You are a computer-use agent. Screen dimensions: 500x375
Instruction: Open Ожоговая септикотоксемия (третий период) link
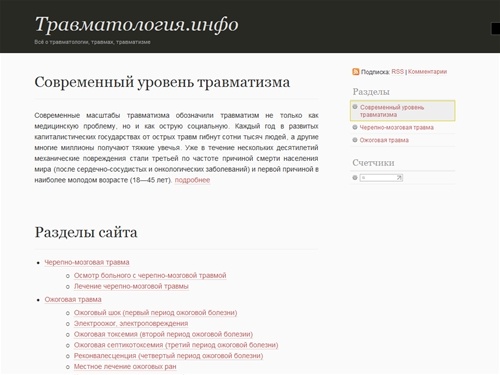[176, 345]
